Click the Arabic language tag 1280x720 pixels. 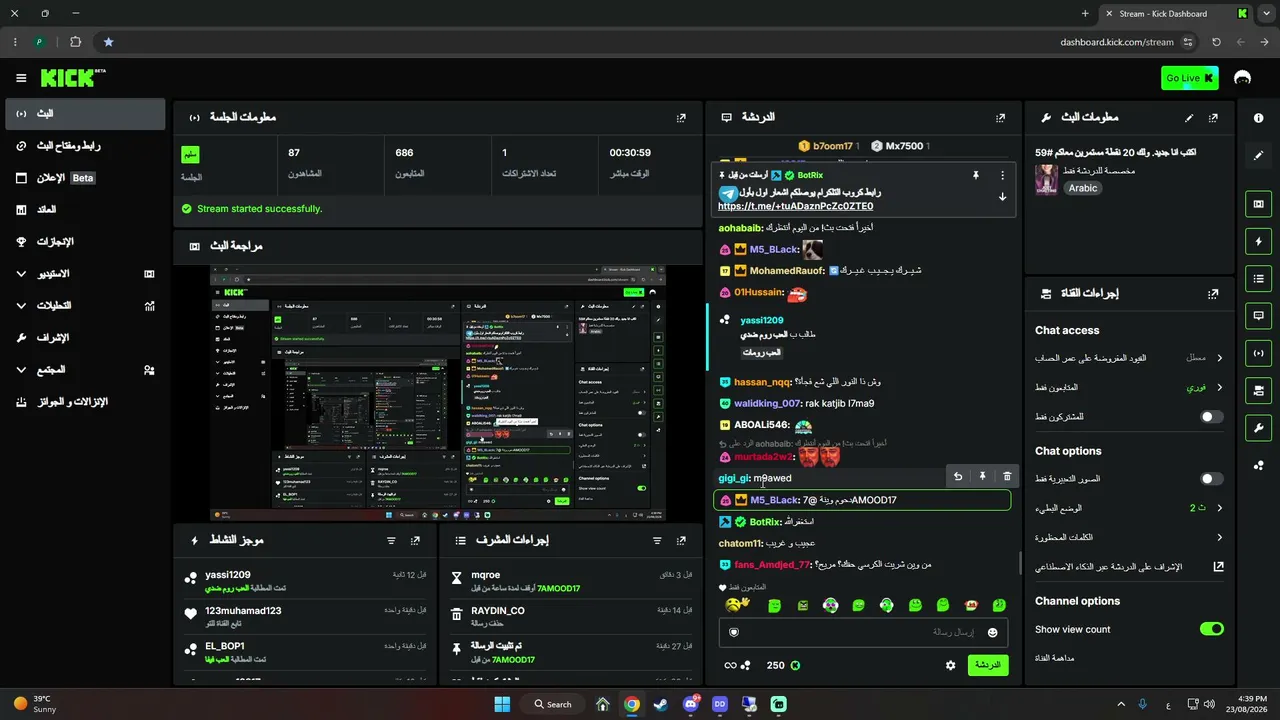(1083, 188)
